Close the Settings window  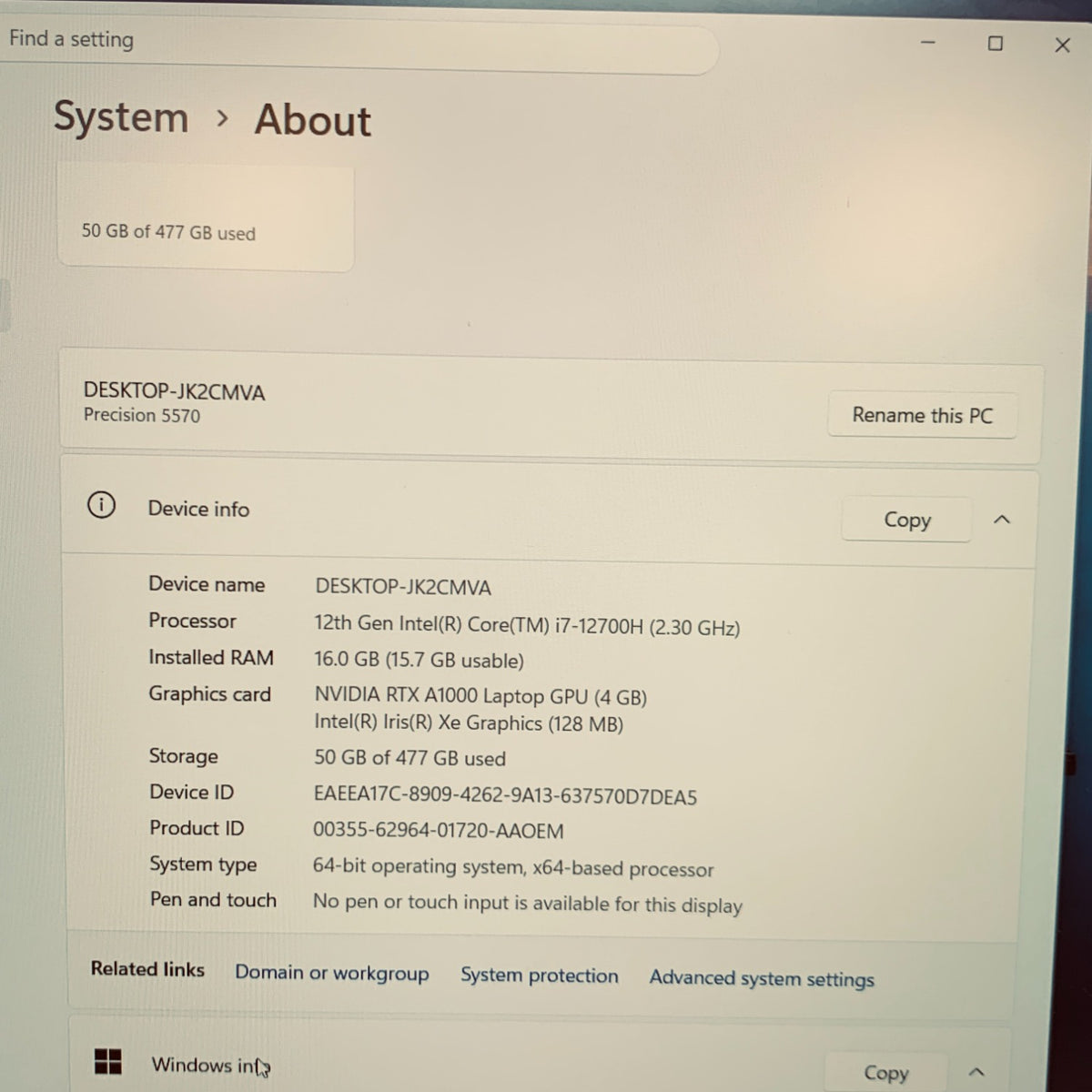click(1062, 45)
